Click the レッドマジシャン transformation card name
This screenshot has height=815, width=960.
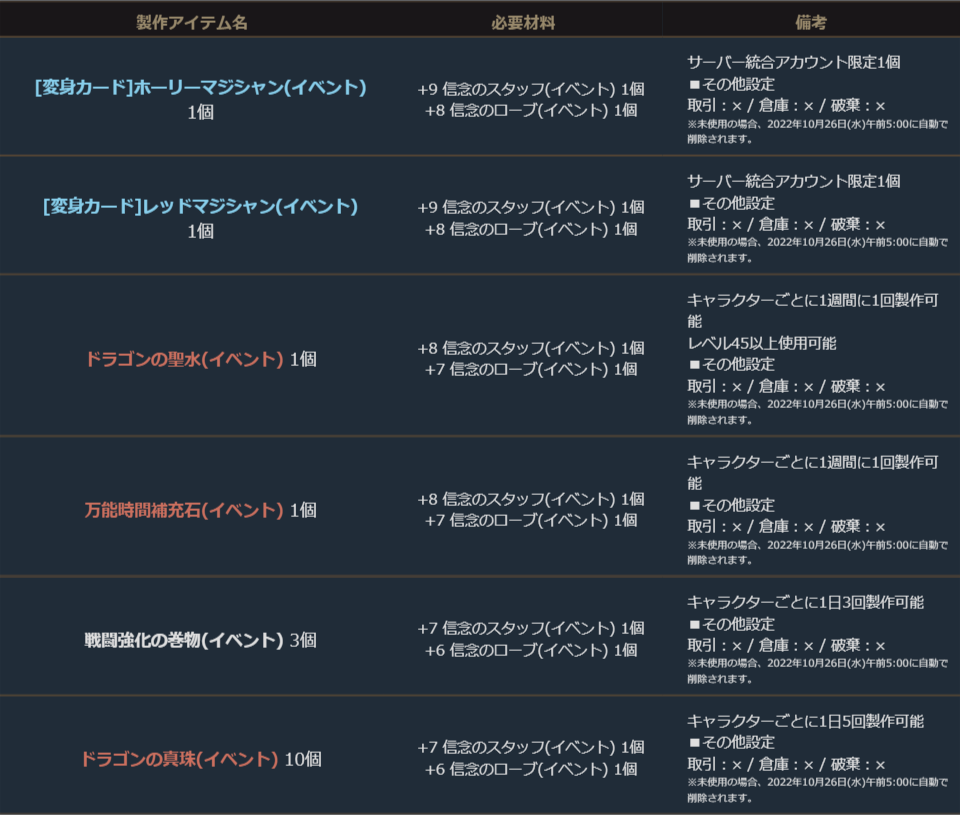click(x=200, y=207)
